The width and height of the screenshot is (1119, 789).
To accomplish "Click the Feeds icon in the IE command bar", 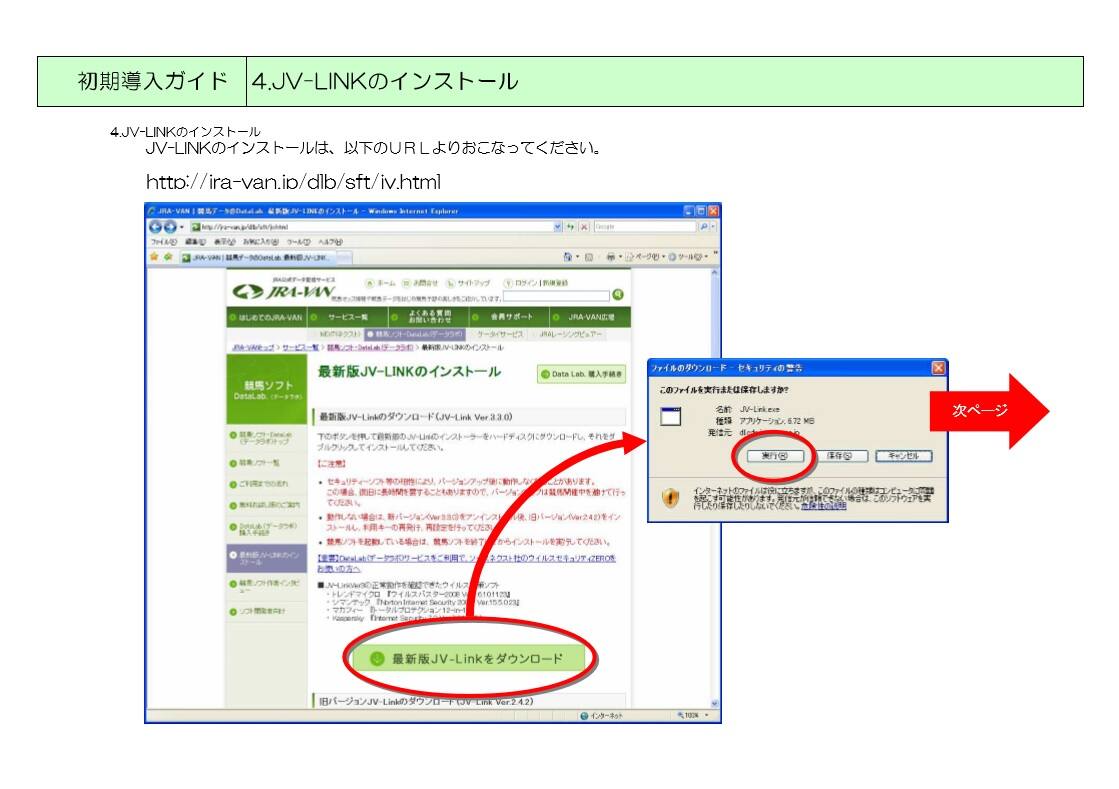I will coord(589,257).
